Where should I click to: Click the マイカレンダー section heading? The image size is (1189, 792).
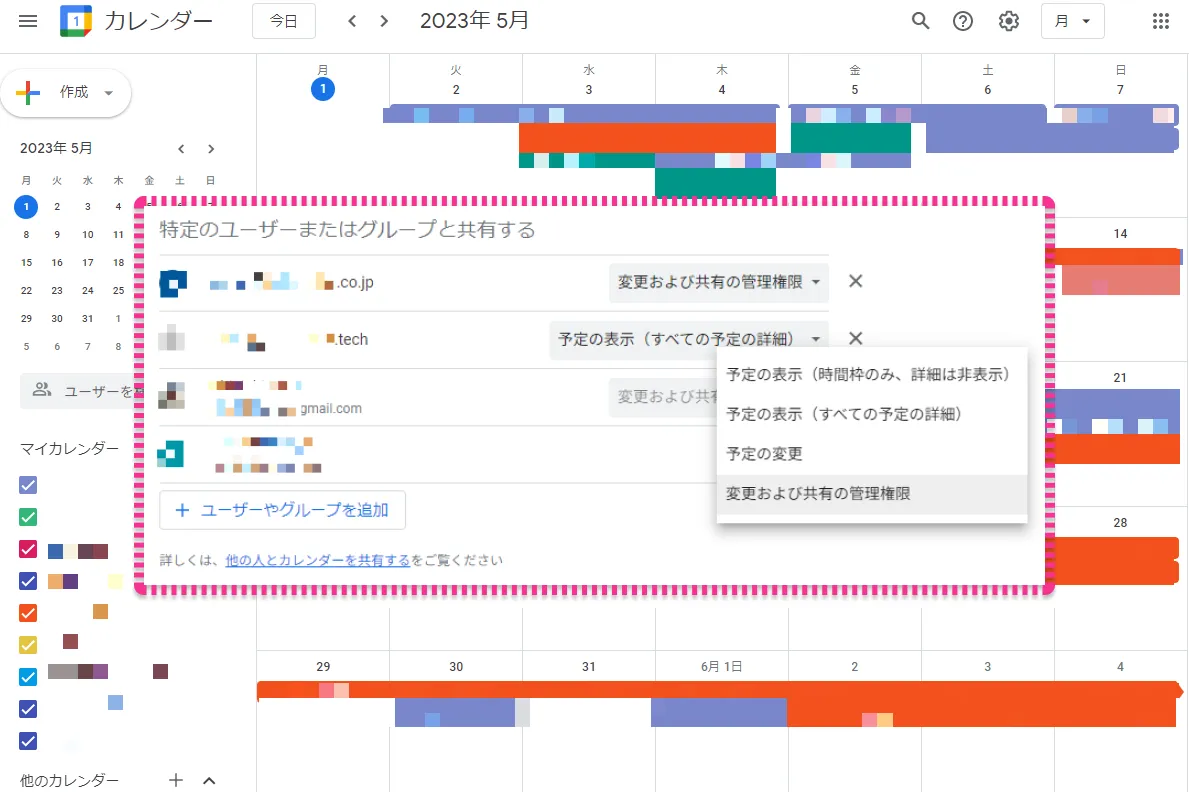pos(70,448)
